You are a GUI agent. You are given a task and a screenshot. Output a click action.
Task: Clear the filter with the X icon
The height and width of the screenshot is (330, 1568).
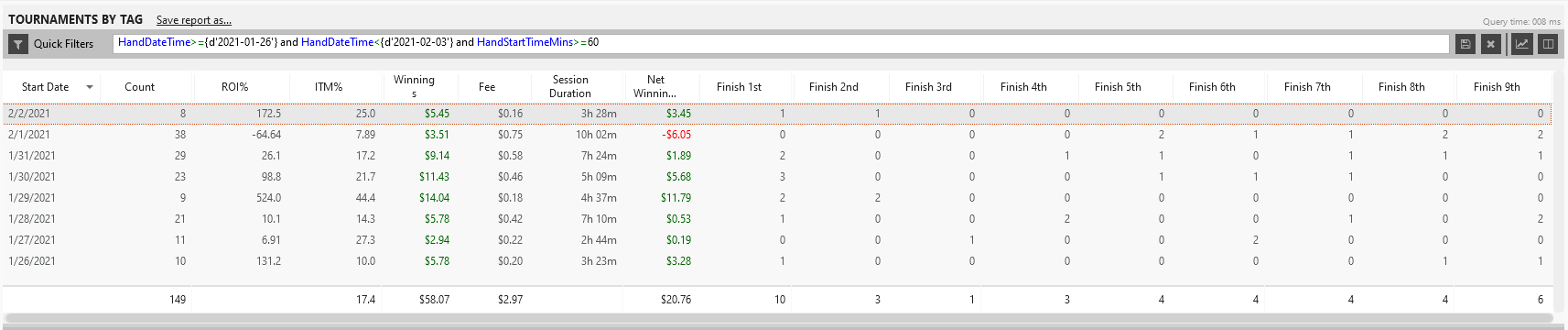point(1490,44)
